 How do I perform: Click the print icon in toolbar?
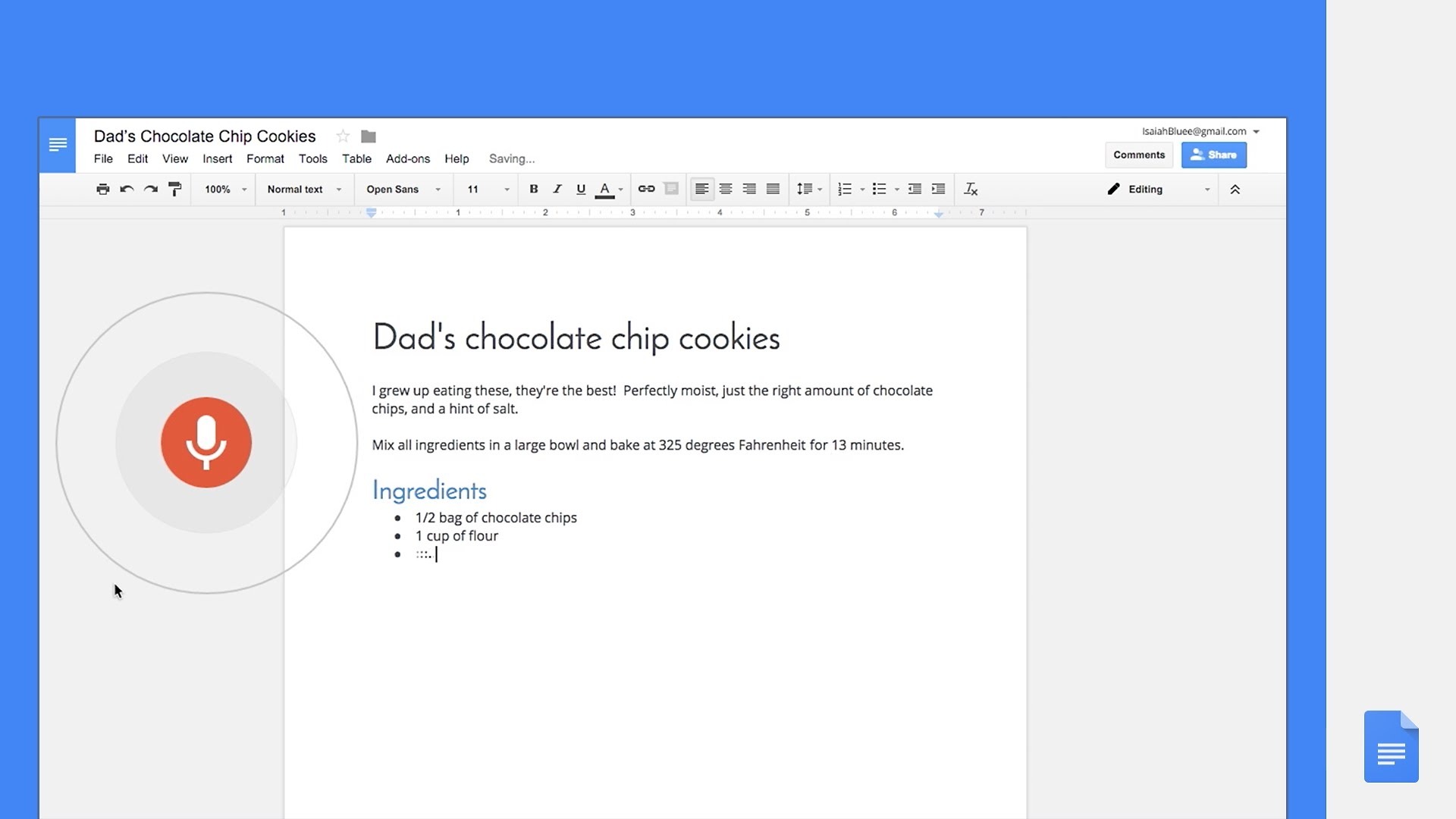(103, 190)
